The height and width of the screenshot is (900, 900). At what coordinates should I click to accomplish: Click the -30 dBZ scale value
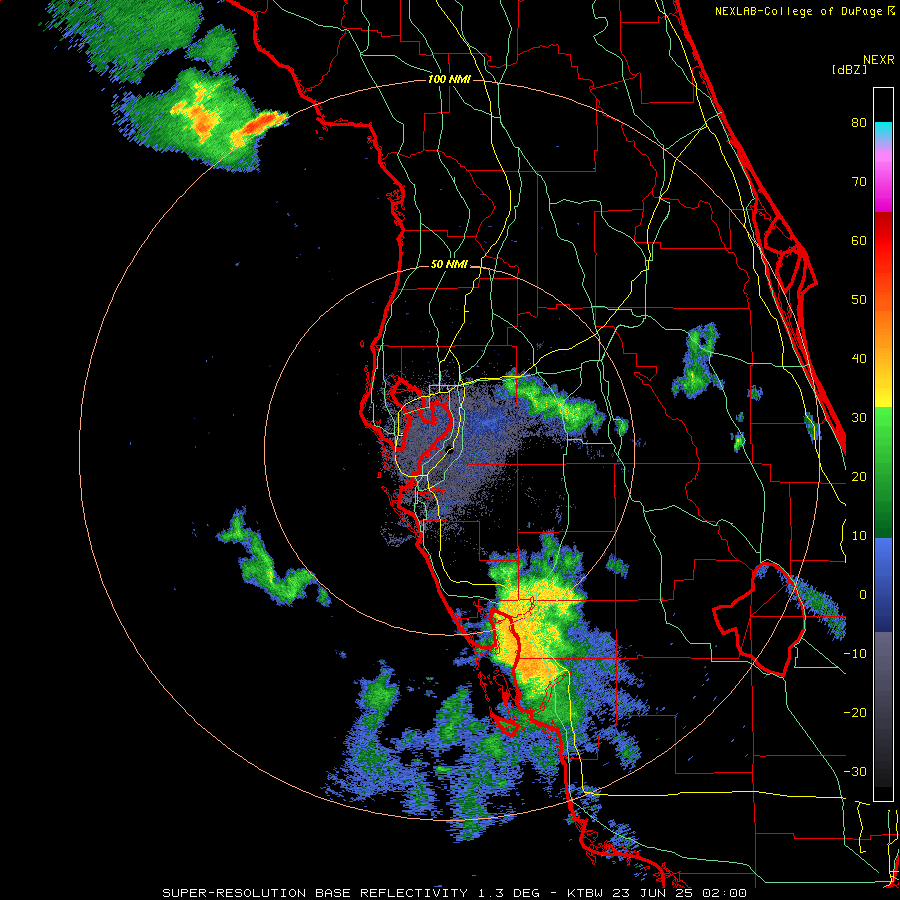(855, 771)
